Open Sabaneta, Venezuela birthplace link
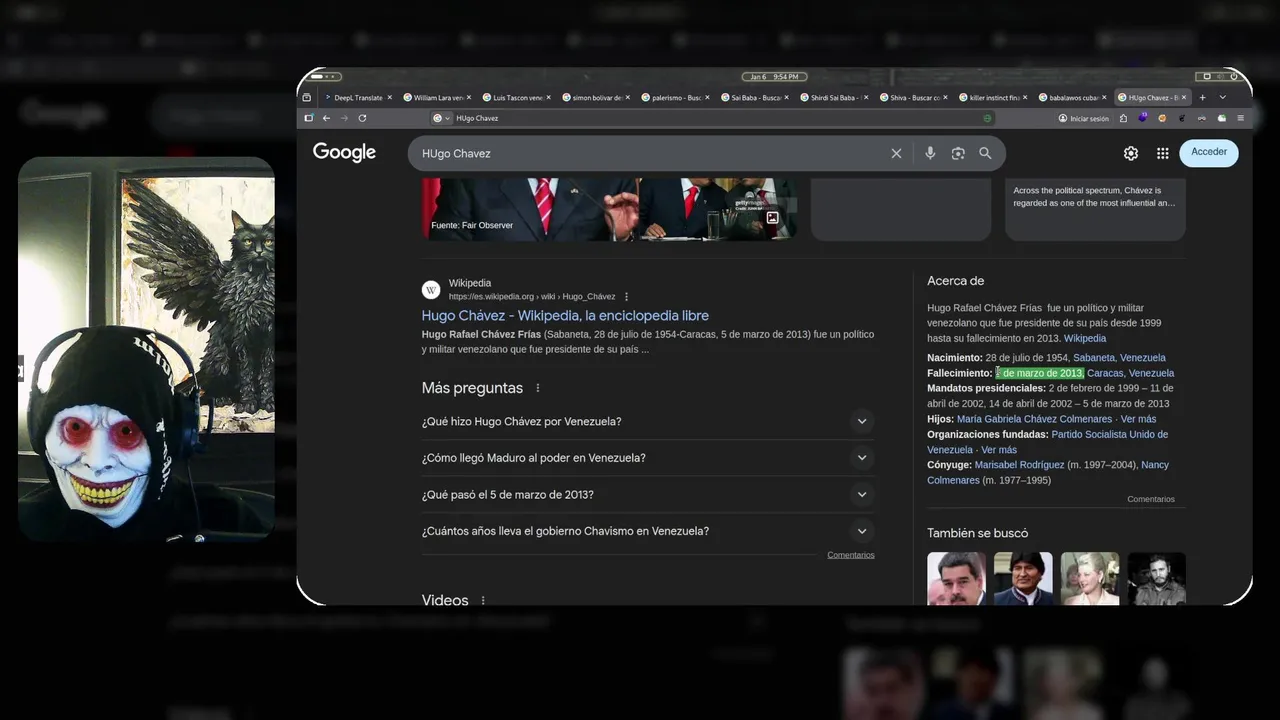 pos(1119,358)
